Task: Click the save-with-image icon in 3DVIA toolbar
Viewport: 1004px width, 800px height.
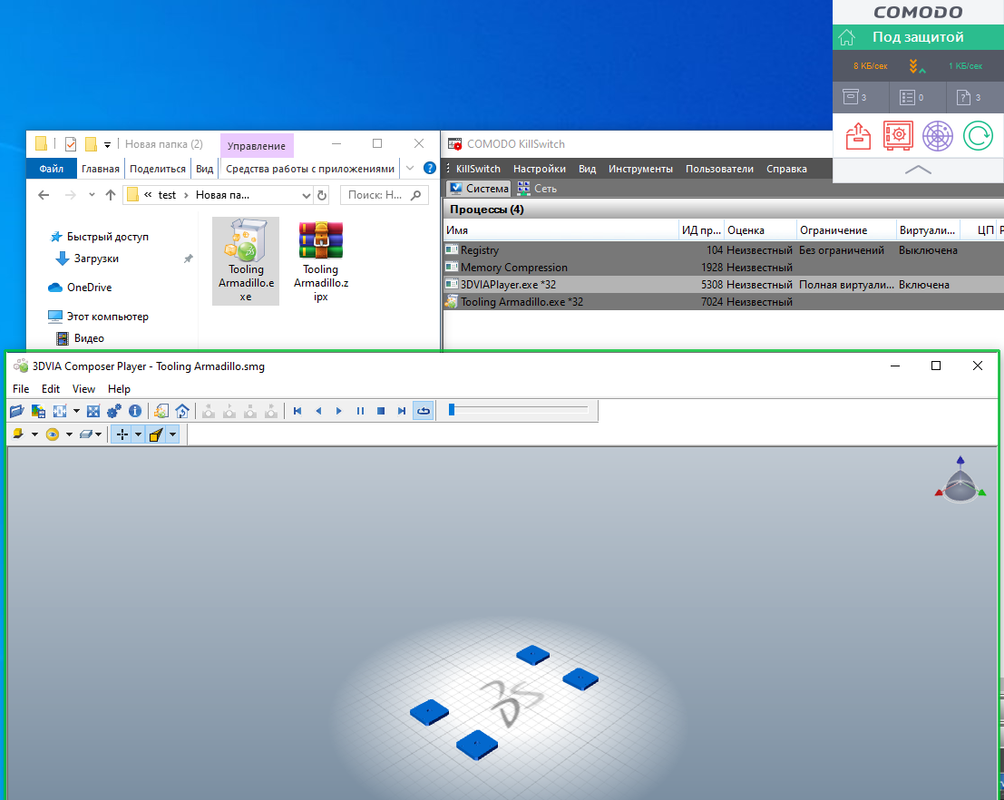Action: click(x=38, y=411)
